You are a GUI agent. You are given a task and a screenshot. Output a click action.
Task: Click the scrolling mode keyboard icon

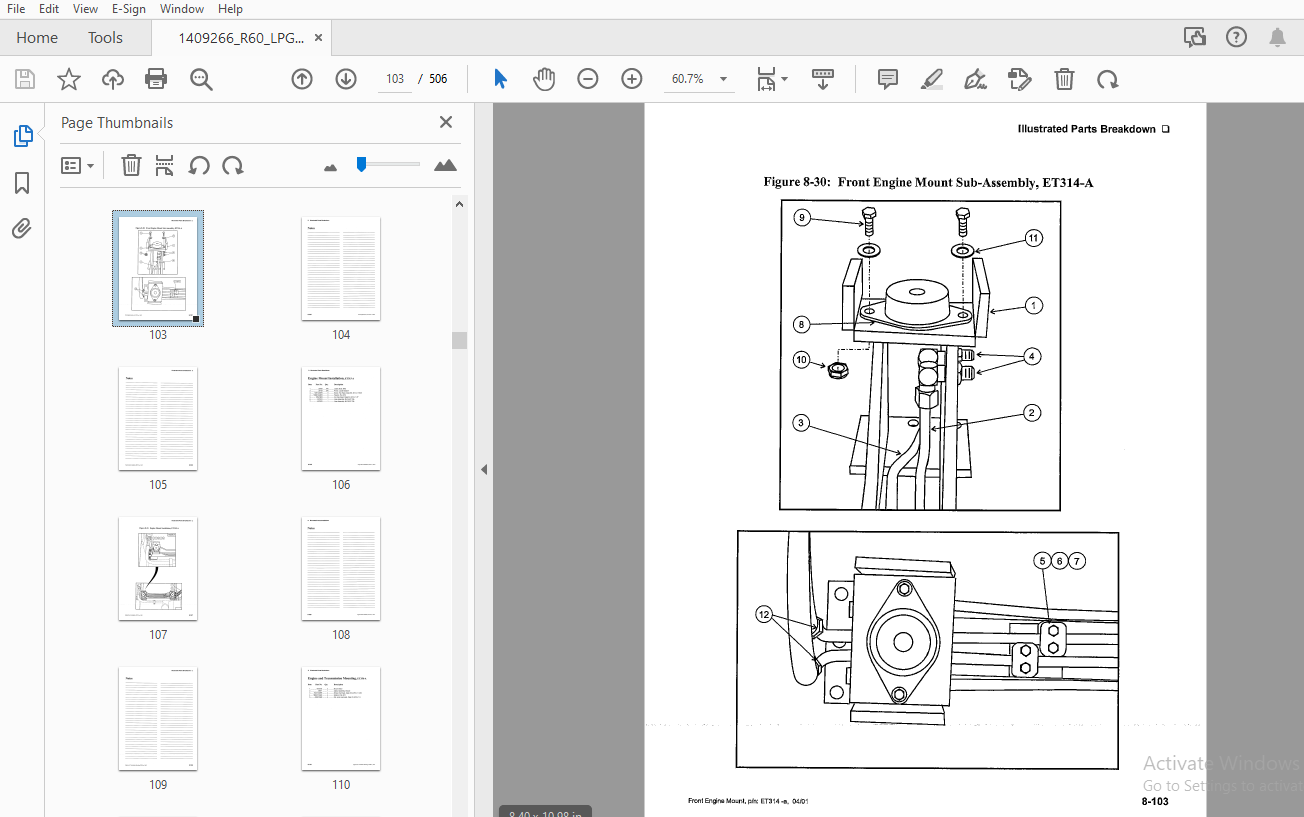tap(823, 79)
